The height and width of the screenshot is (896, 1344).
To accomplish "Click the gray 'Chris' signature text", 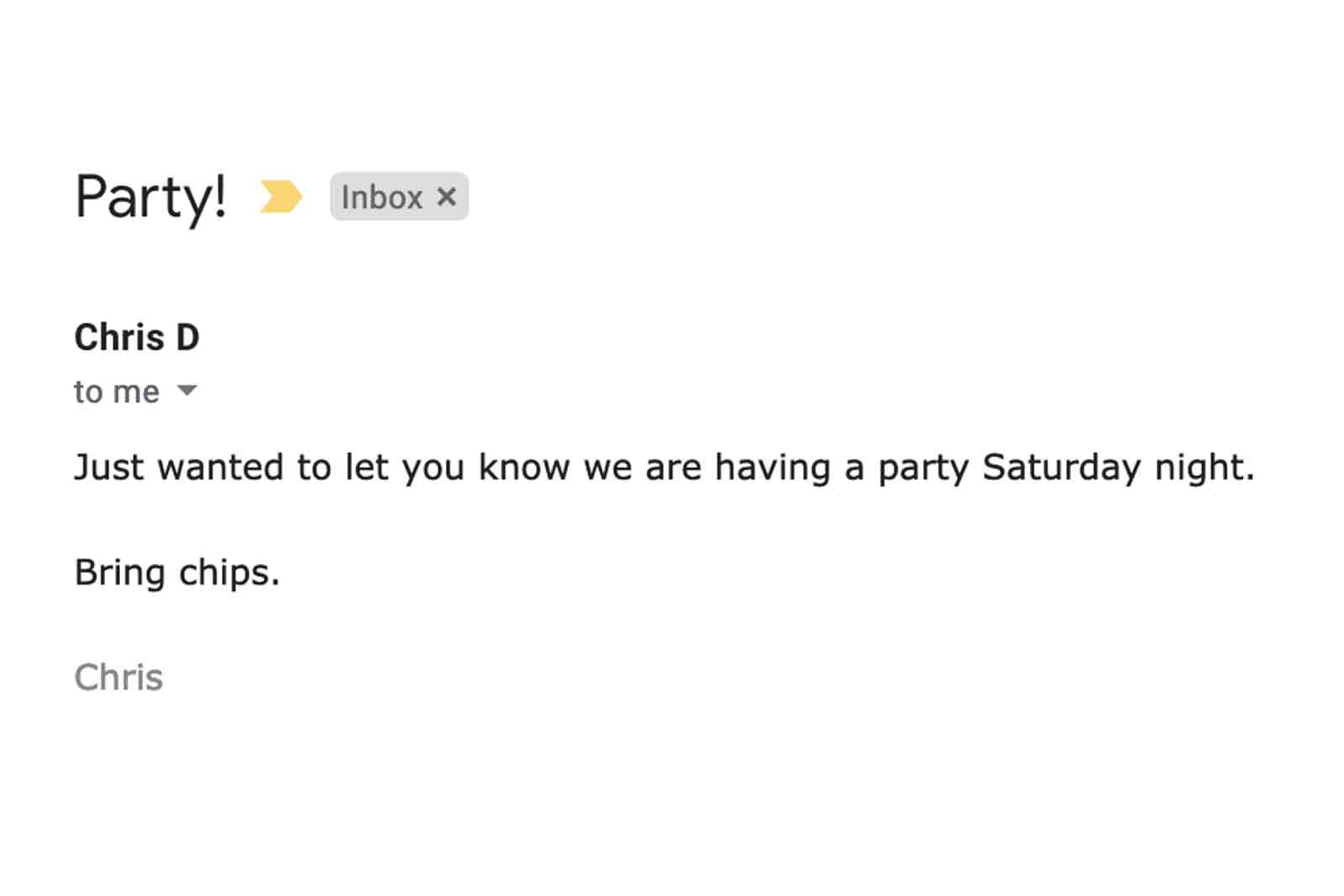I will point(118,677).
